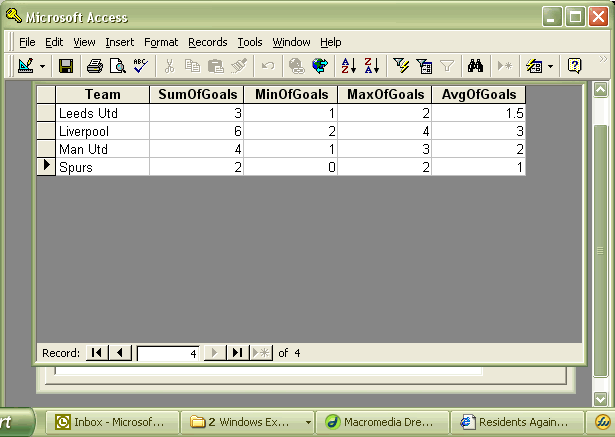This screenshot has height=437, width=615.
Task: Click the Liverpool row selector
Action: coord(46,131)
